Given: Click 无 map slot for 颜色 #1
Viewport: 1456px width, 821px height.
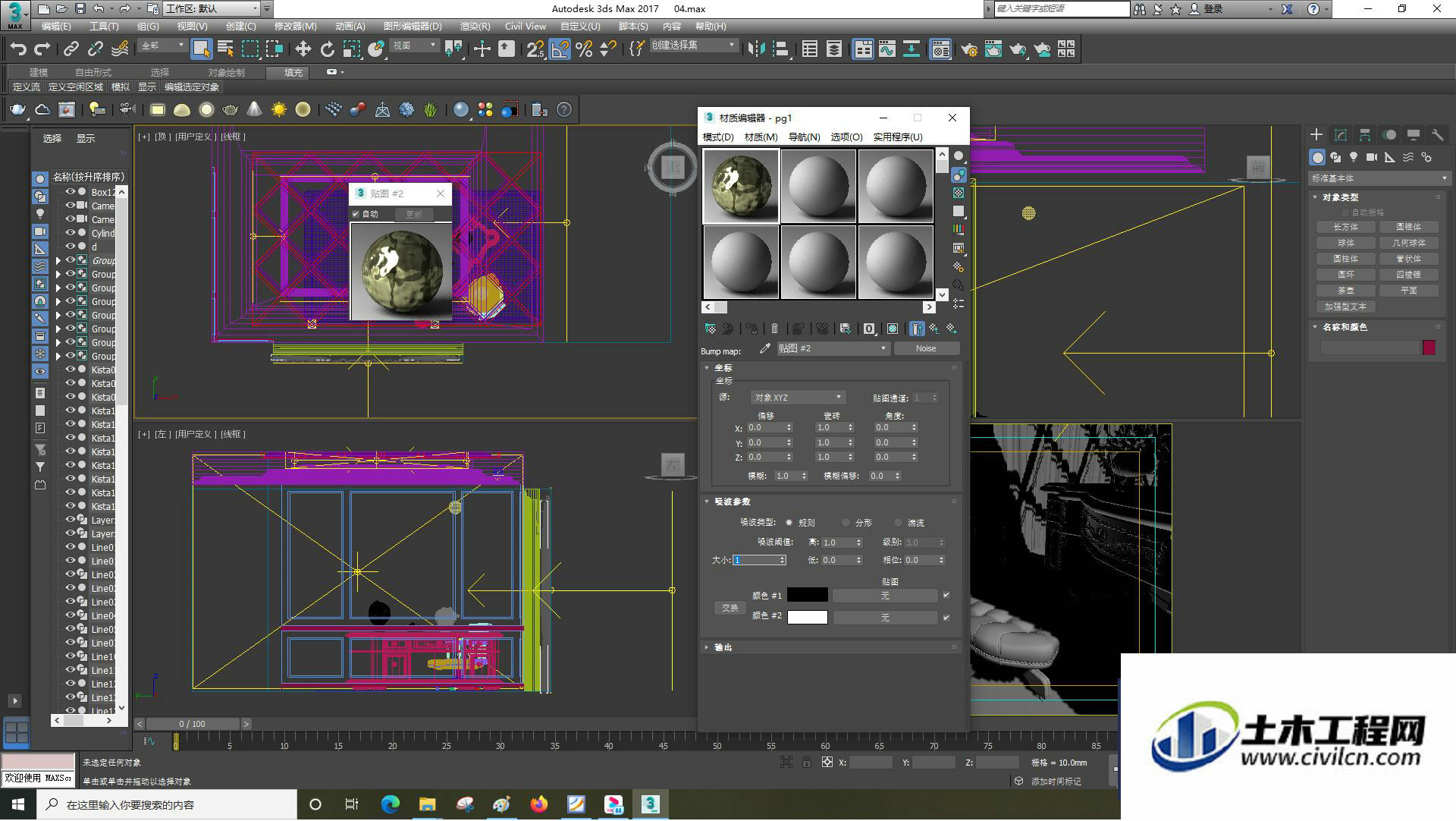Looking at the screenshot, I should click(885, 596).
